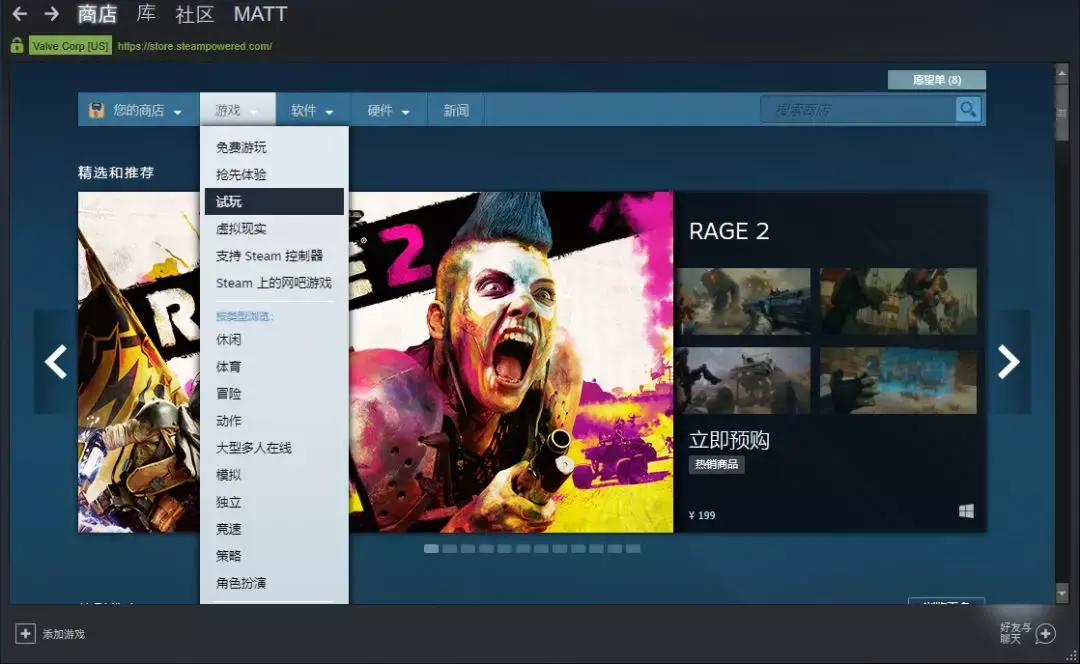The height and width of the screenshot is (664, 1080).
Task: View bottom-right RAGE 2 screenshot thumbnail
Action: 898,380
